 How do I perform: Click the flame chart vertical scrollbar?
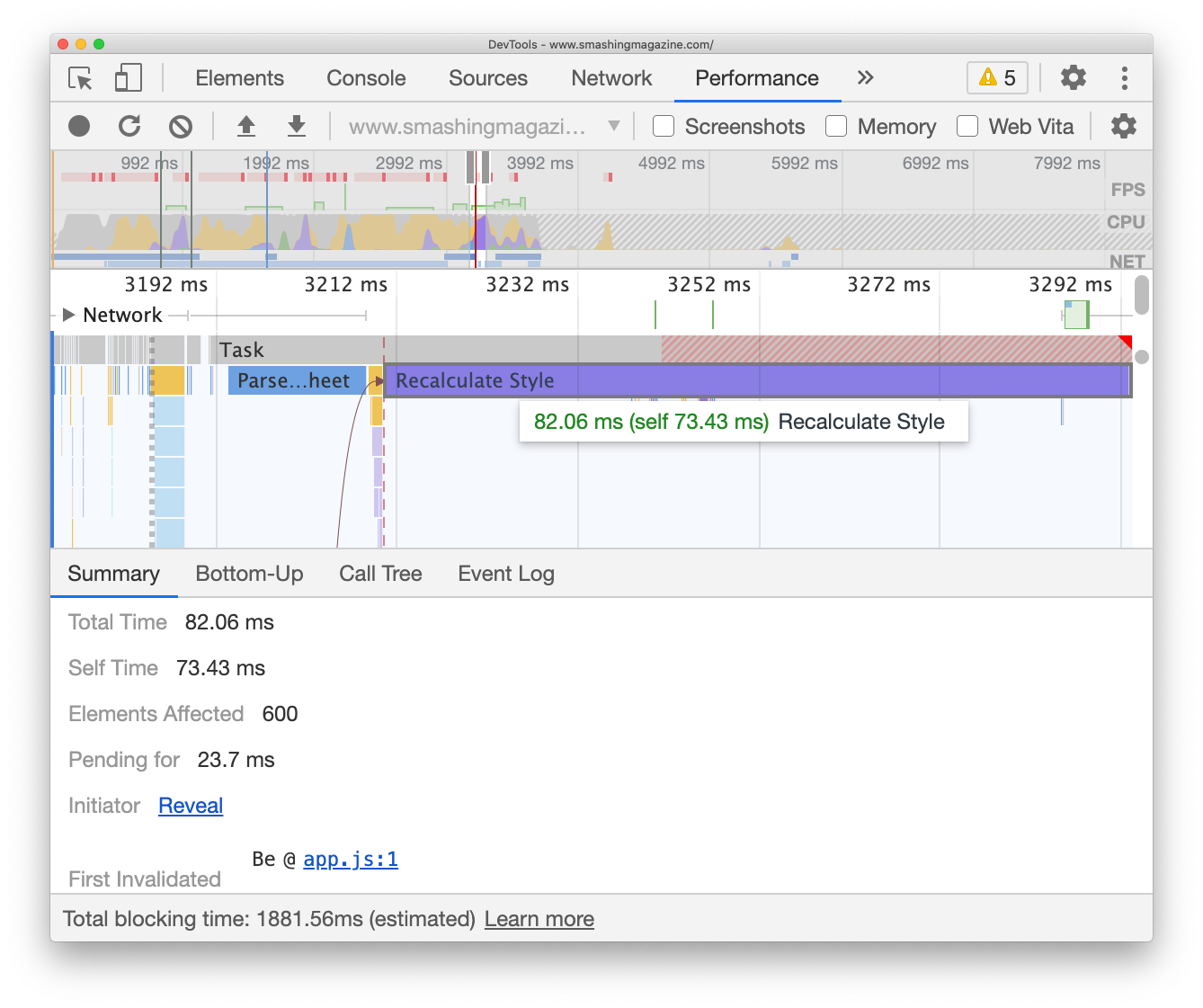point(1142,295)
